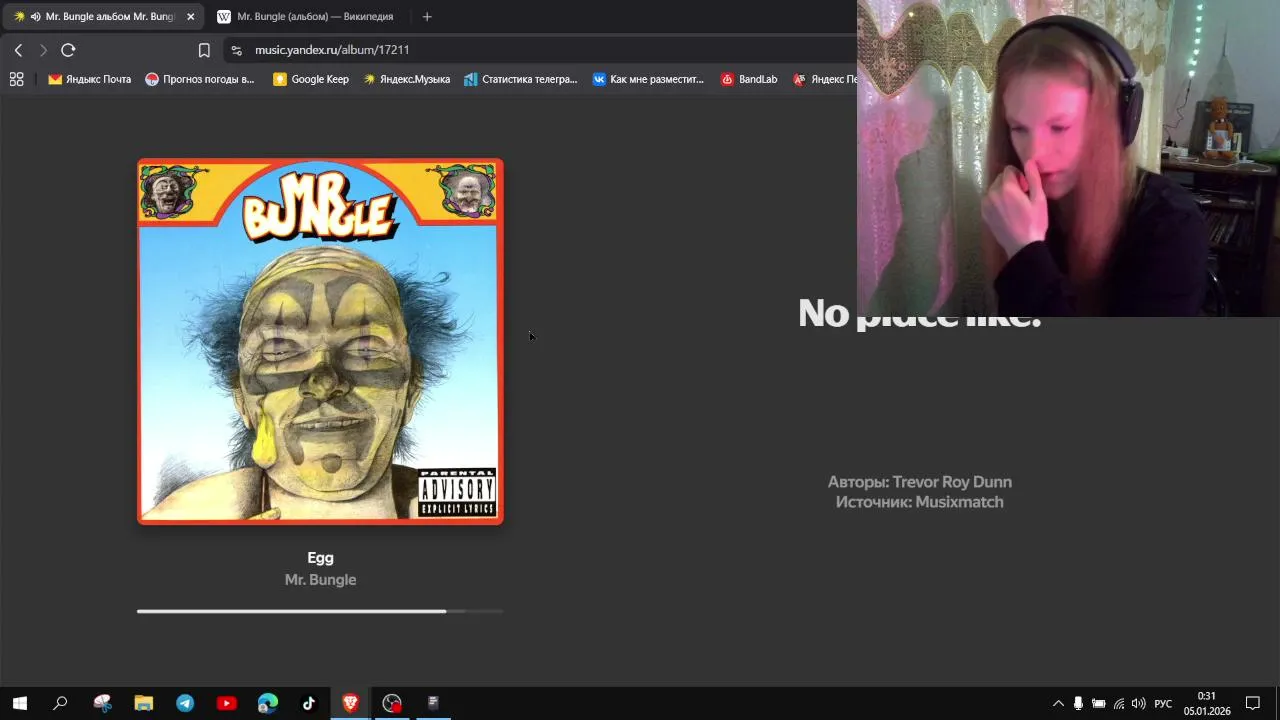Mute the tab via speaker icon
The image size is (1280, 720).
35,16
